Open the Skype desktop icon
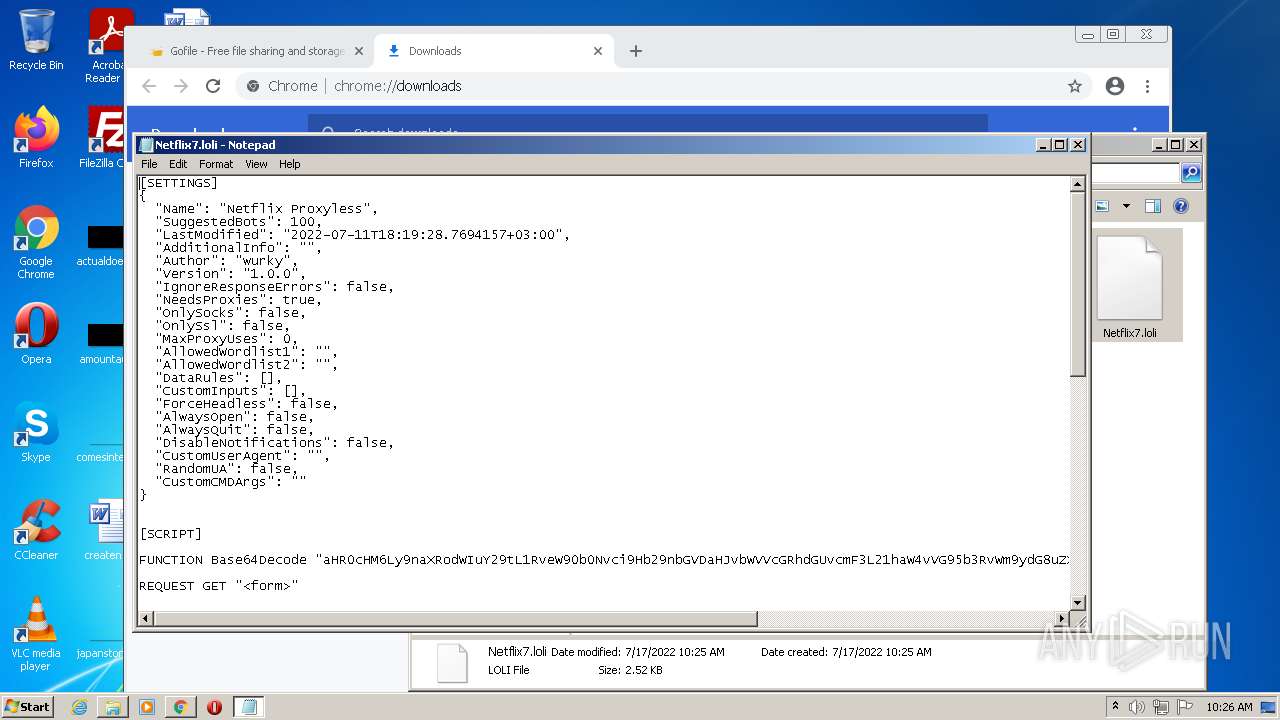The height and width of the screenshot is (720, 1280). [x=36, y=432]
